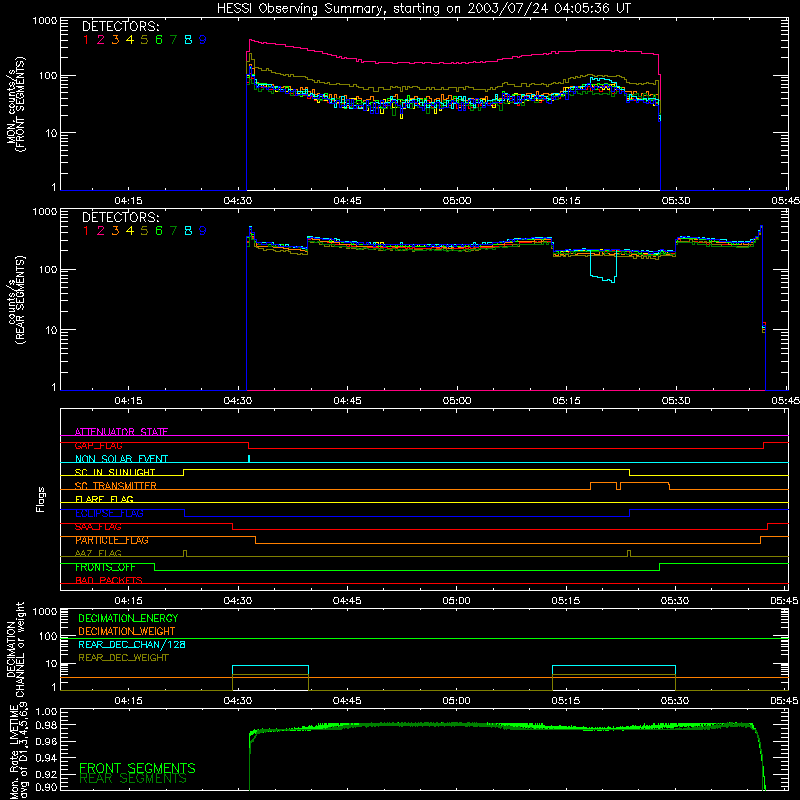
Task: Click the SAA_FLAG label
Action: click(98, 527)
